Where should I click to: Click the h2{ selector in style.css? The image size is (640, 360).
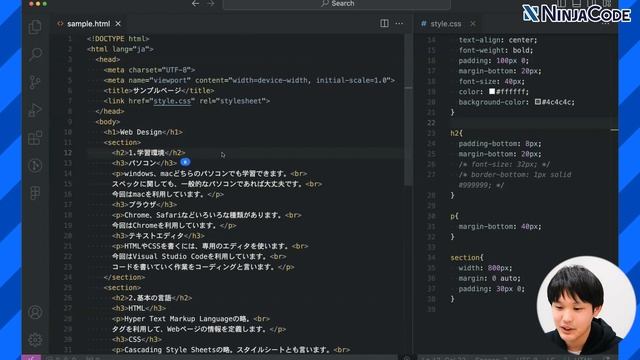coord(456,133)
